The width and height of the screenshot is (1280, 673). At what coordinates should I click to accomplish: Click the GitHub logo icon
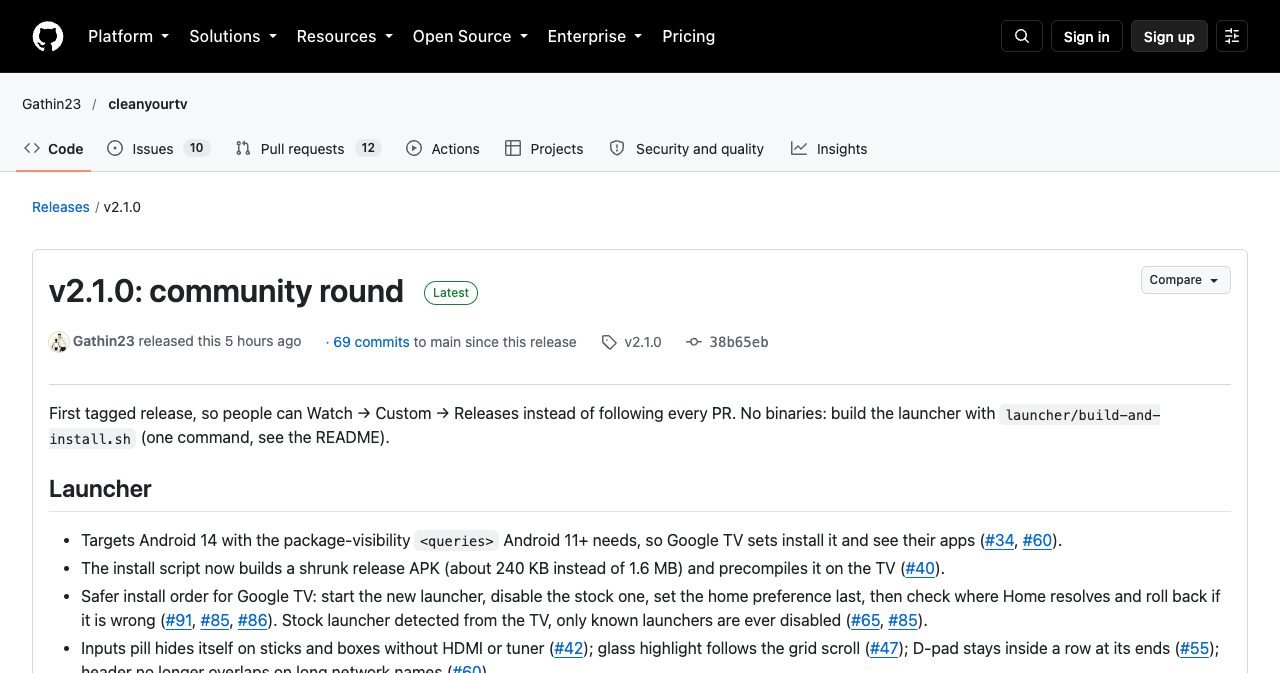coord(48,36)
